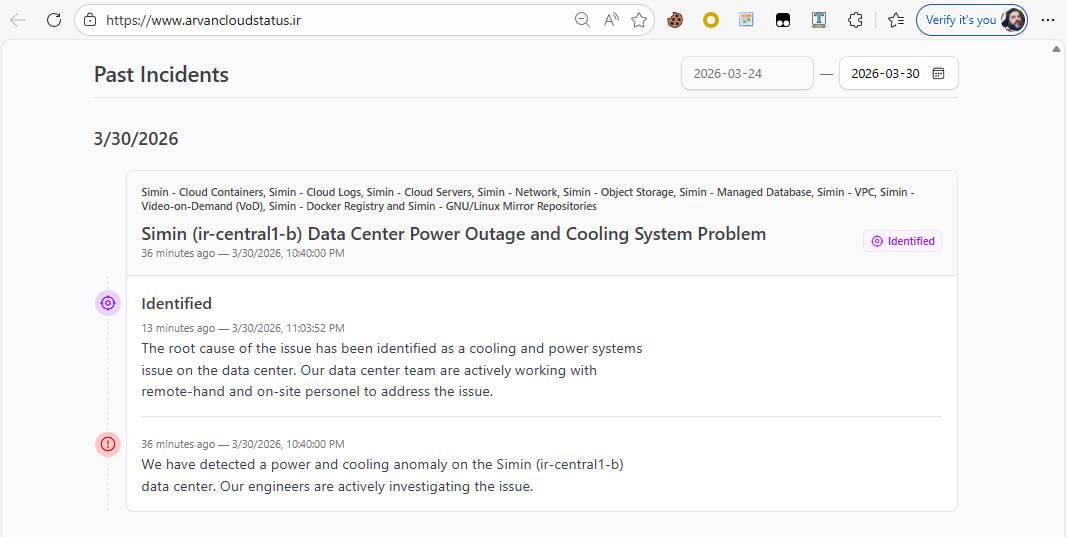Add page to favorites with star icon
The width and height of the screenshot is (1067, 537).
(x=639, y=20)
